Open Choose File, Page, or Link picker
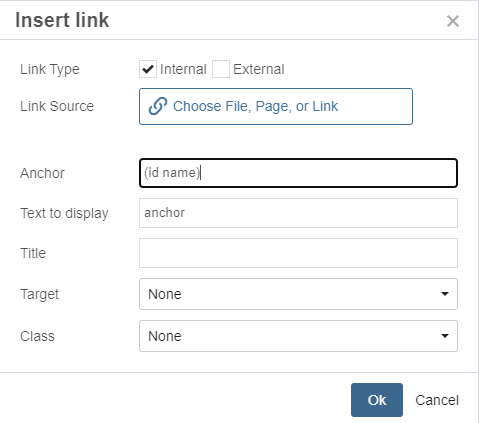Image resolution: width=479 pixels, height=423 pixels. 276,106
